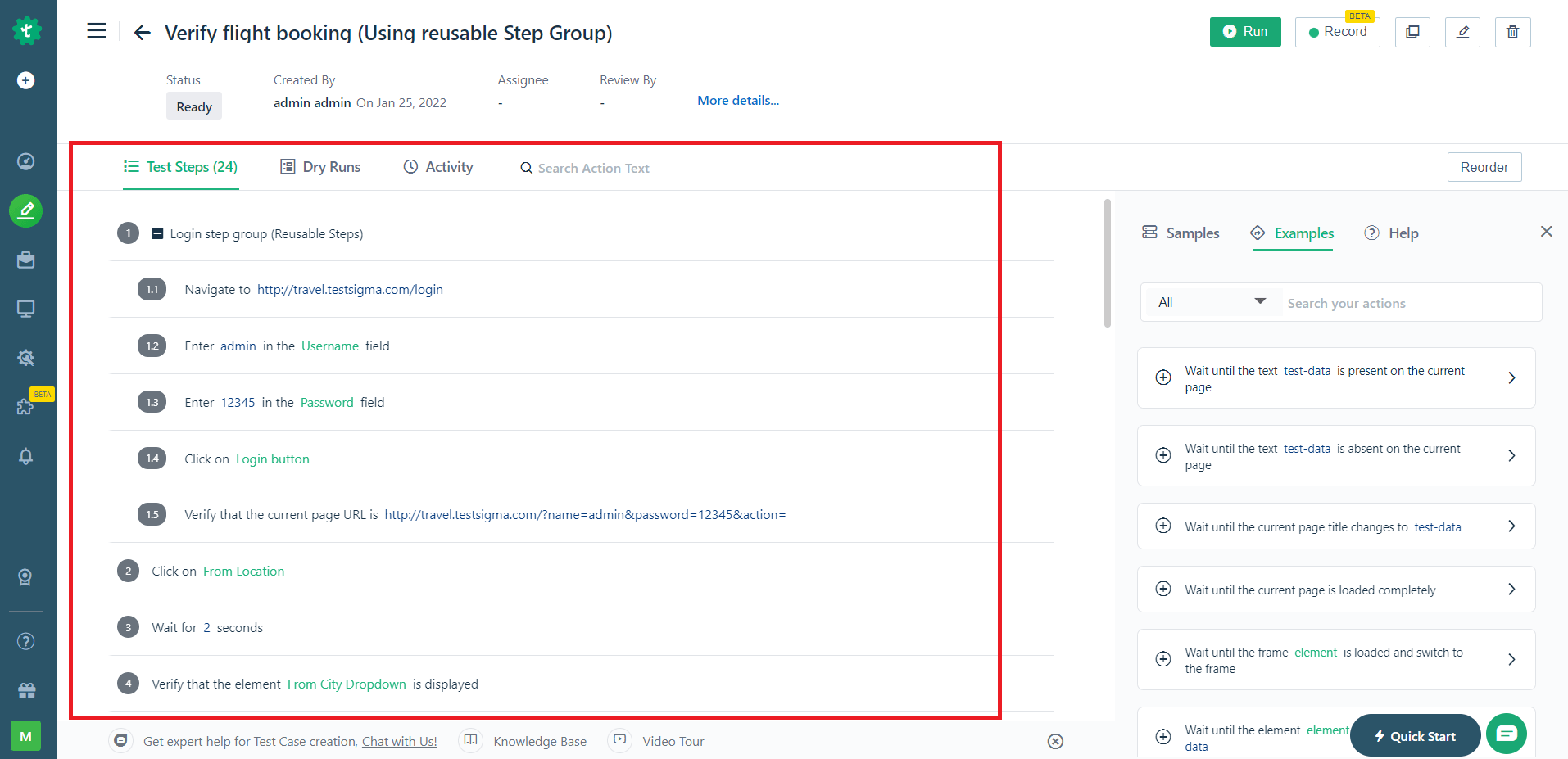The width and height of the screenshot is (1568, 759).
Task: Duplicate the test case using the copy icon
Action: pyautogui.click(x=1412, y=32)
